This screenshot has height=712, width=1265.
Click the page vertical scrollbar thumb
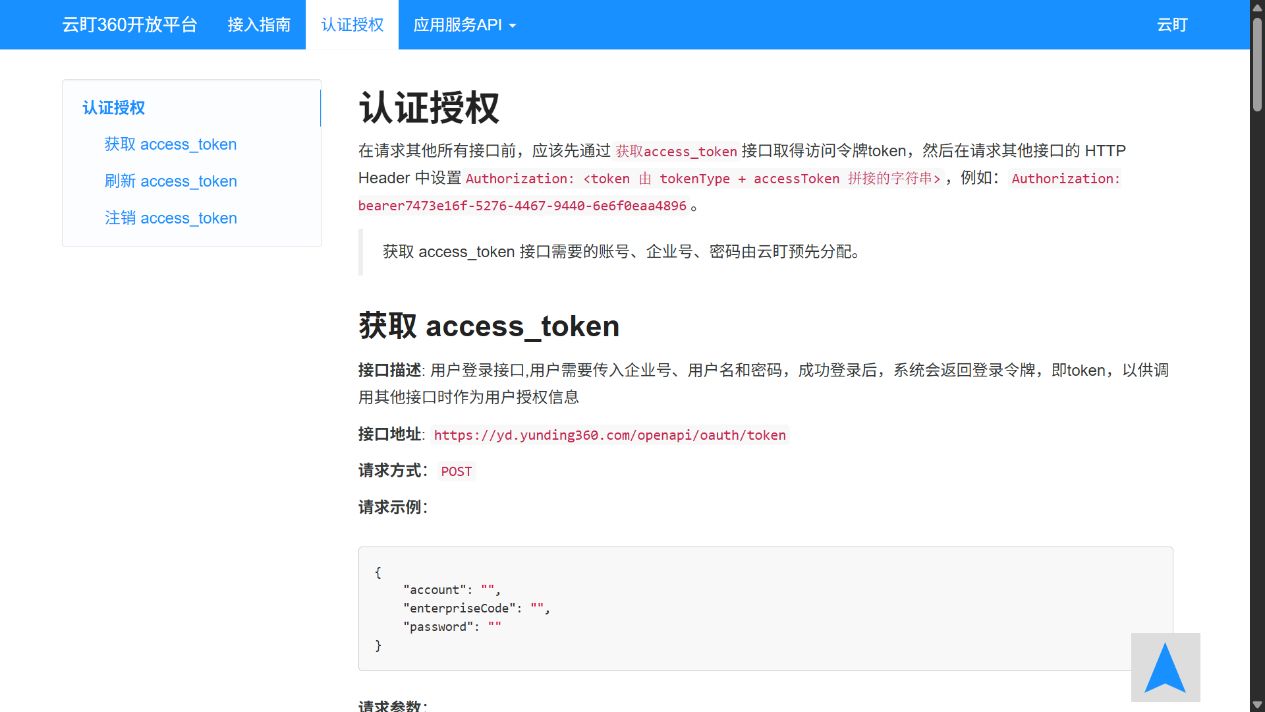click(1257, 63)
